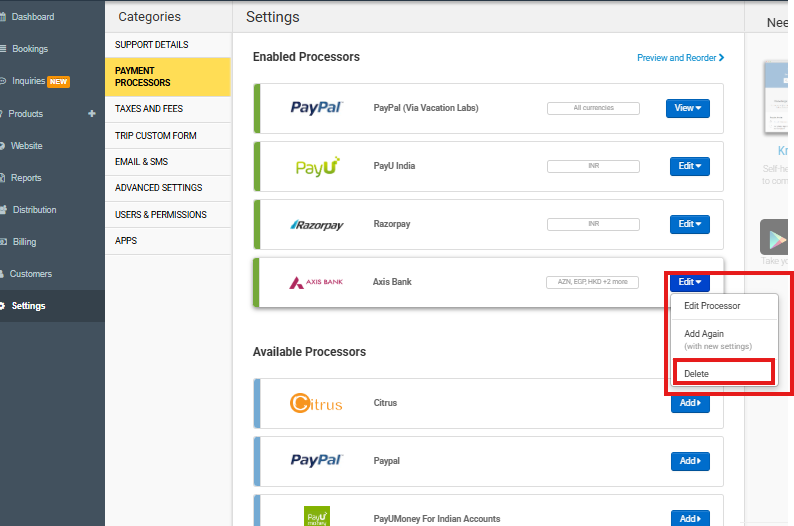Click the Google Play icon on right
This screenshot has width=794, height=526.
774,237
